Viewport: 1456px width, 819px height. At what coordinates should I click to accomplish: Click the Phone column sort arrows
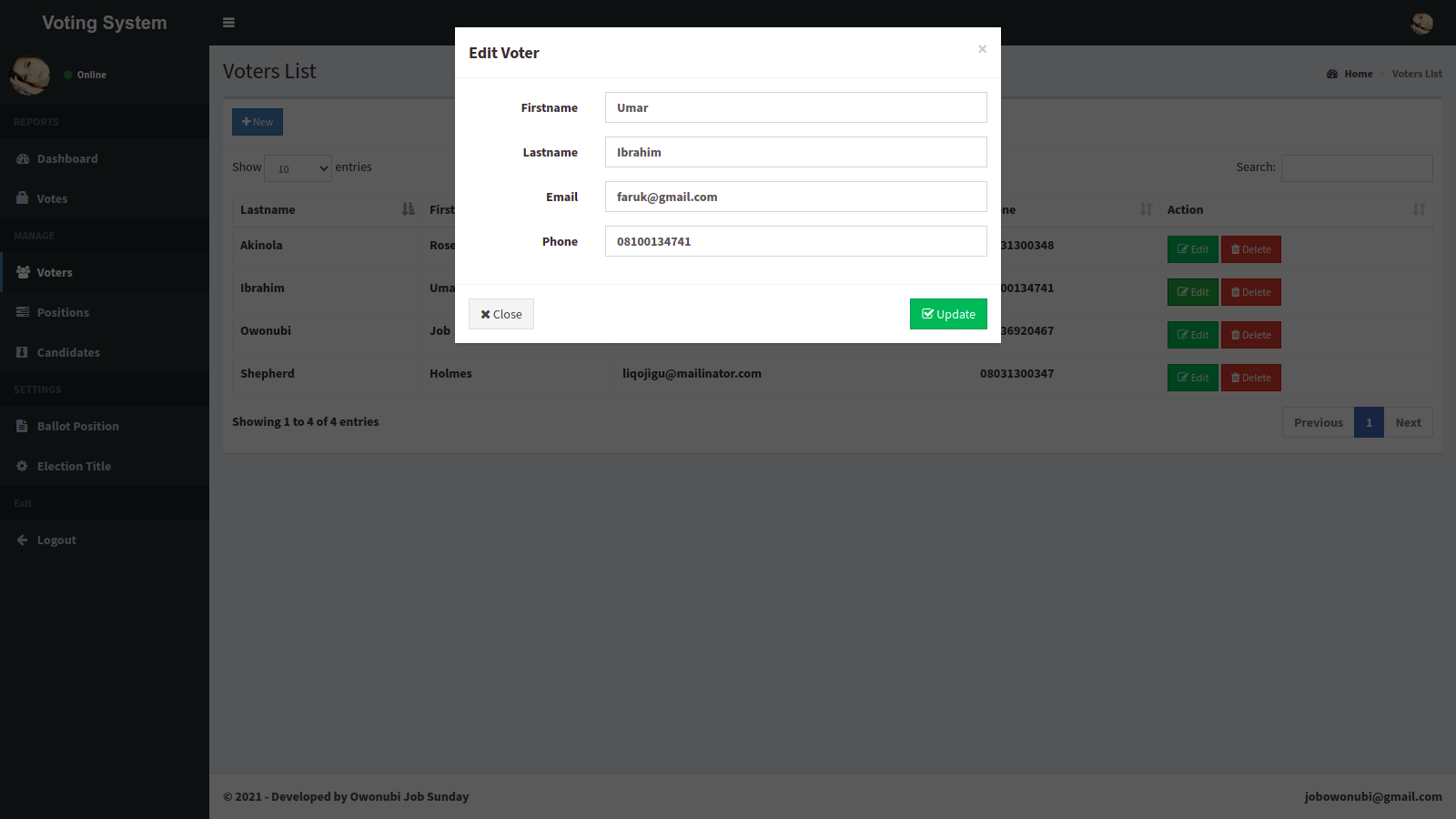[1146, 209]
